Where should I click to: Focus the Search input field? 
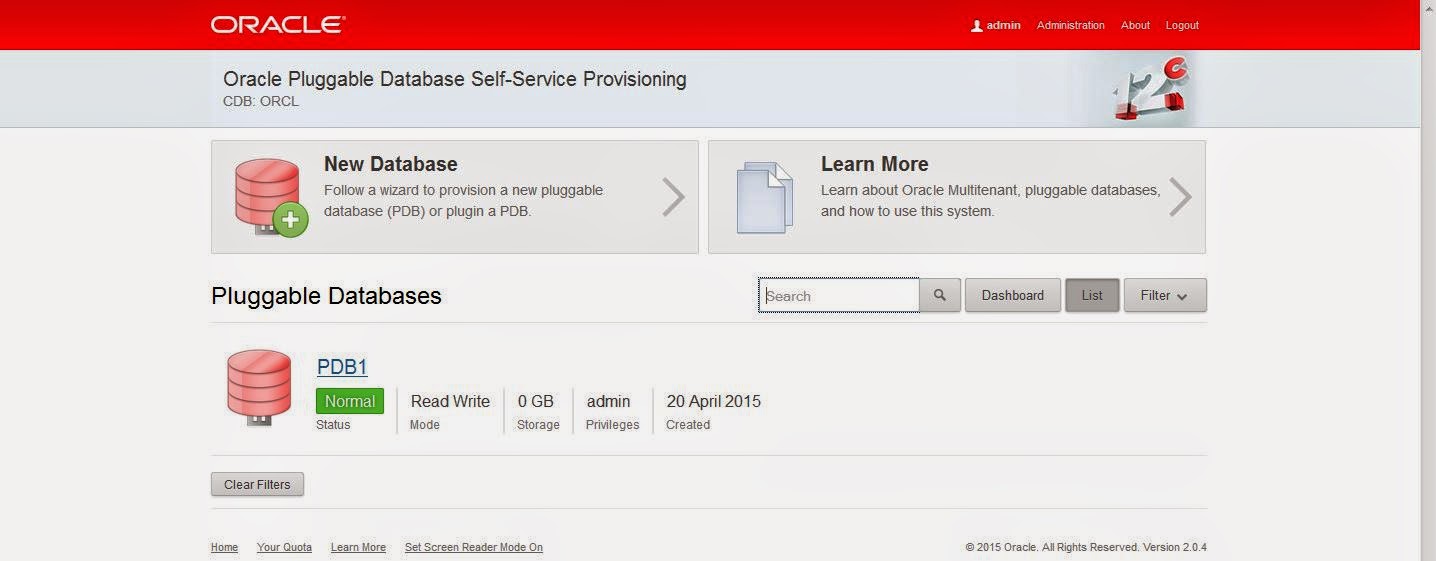pos(839,295)
